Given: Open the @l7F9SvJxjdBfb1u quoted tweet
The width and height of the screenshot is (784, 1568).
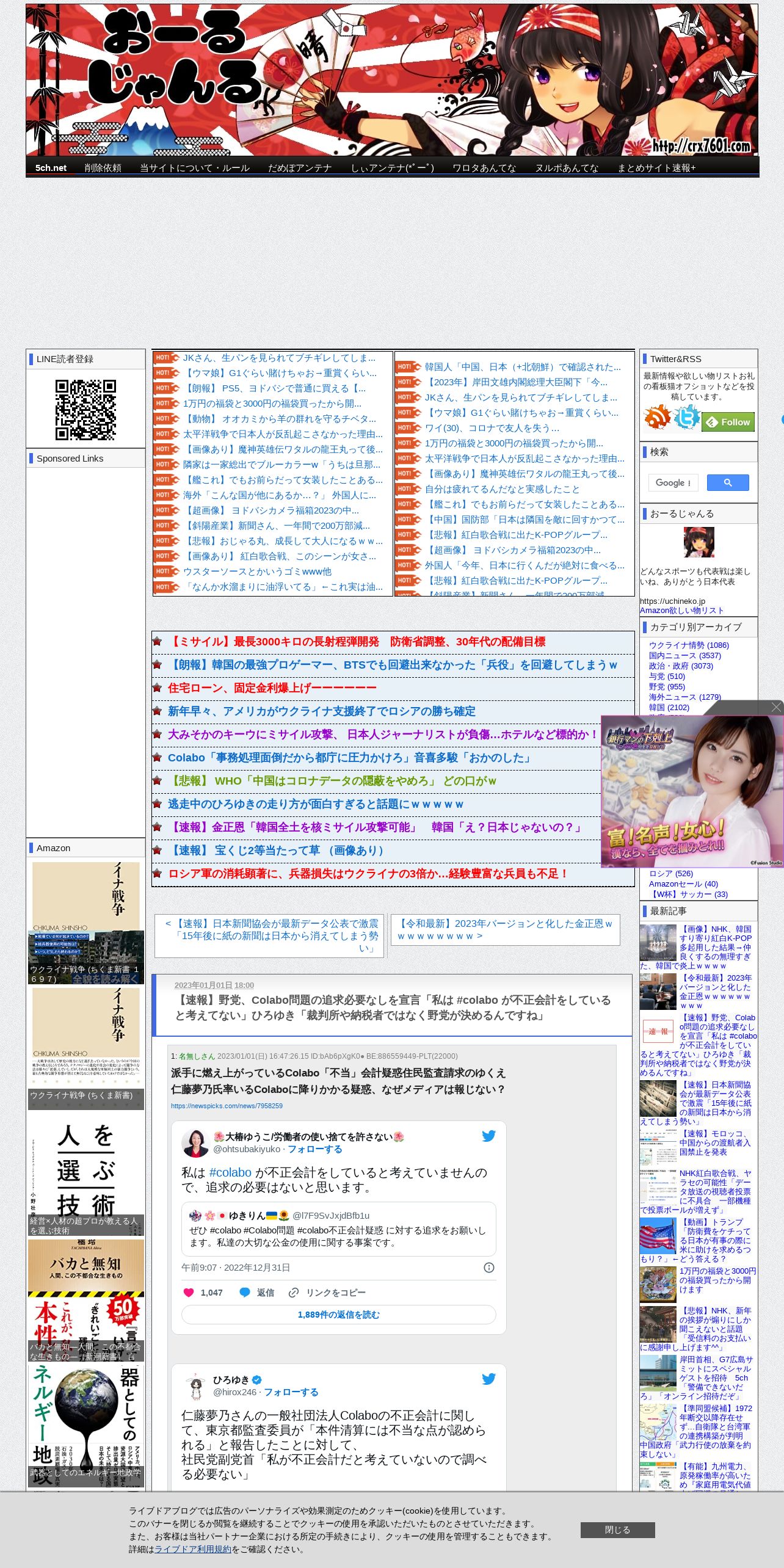Looking at the screenshot, I should (x=339, y=1228).
